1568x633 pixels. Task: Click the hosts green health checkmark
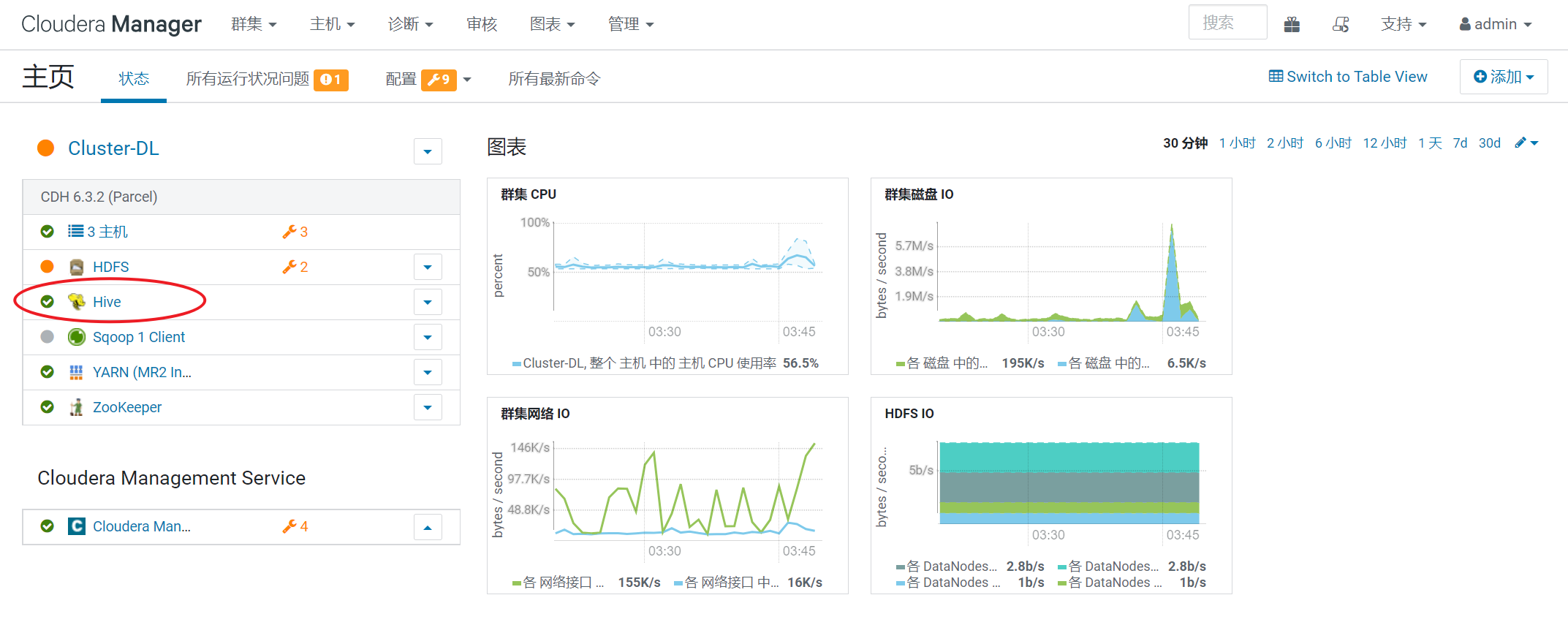48,232
